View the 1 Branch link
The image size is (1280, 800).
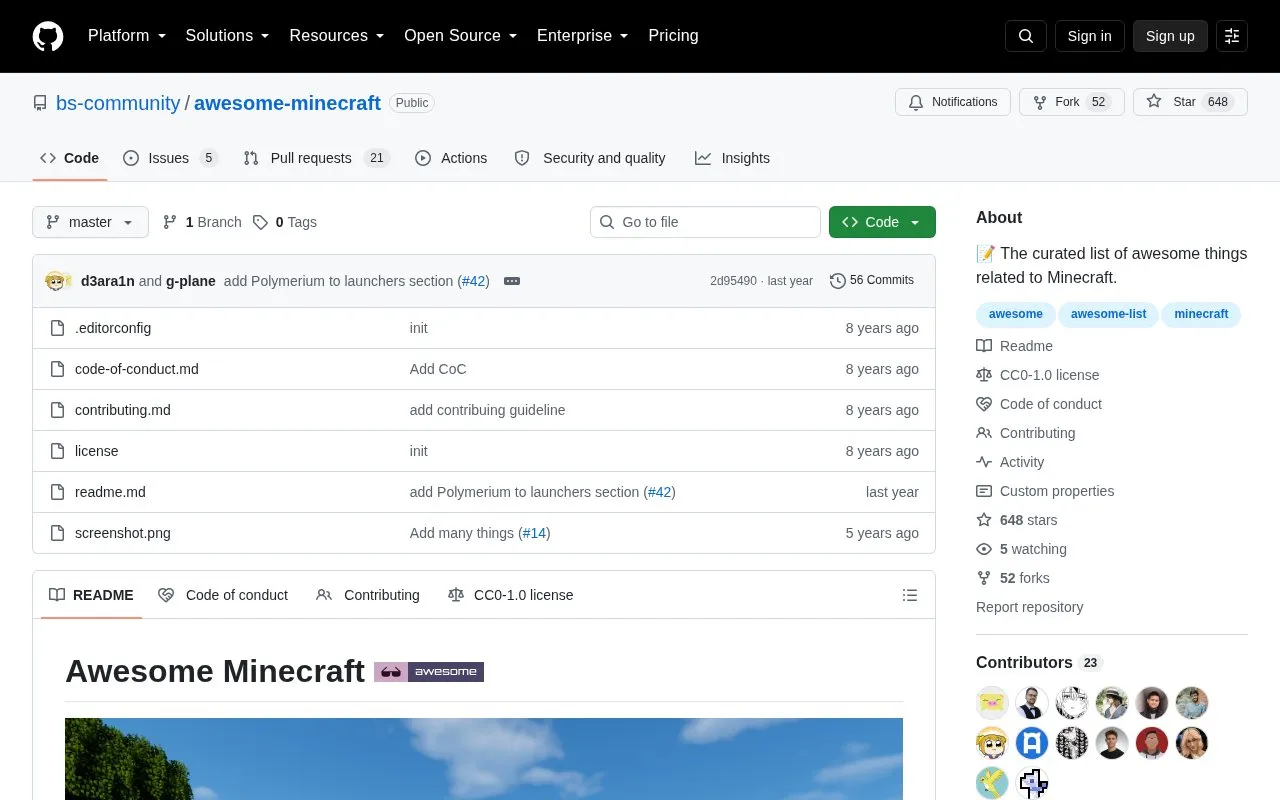click(x=202, y=222)
